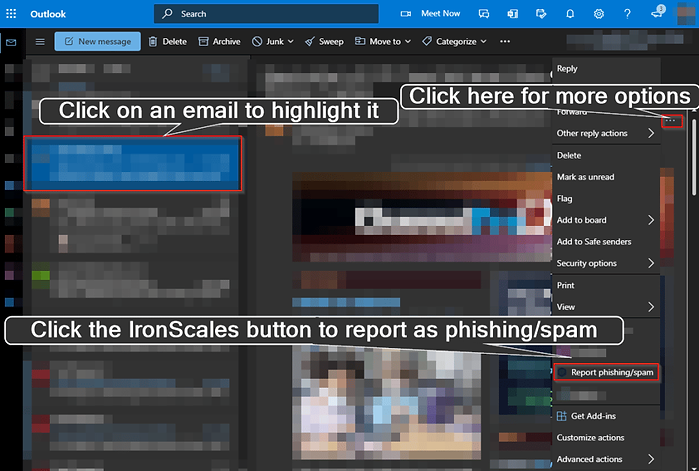Open the To Do checkmark icon
Image resolution: width=699 pixels, height=471 pixels.
[x=541, y=14]
